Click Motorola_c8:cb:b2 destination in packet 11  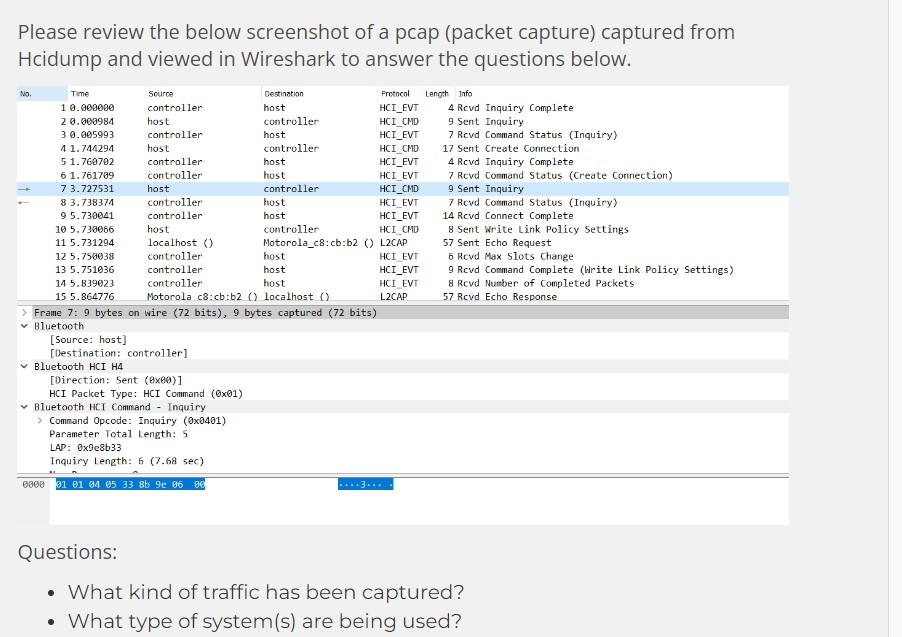click(x=319, y=243)
